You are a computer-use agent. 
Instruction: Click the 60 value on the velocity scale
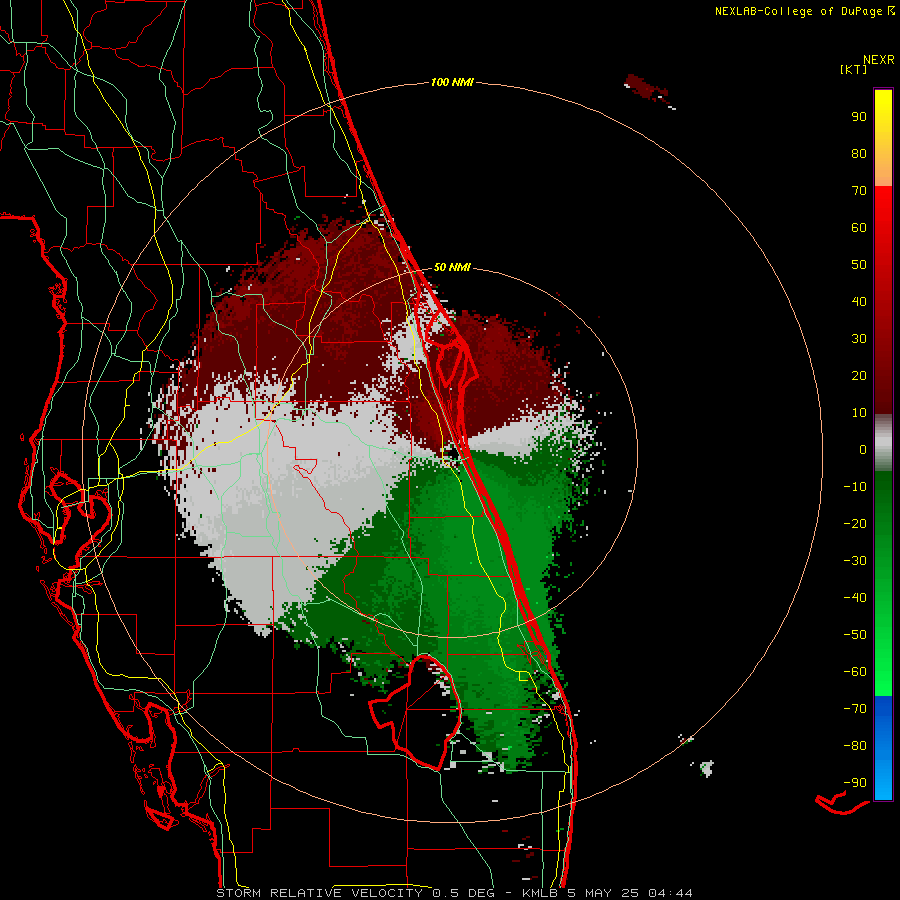(859, 227)
